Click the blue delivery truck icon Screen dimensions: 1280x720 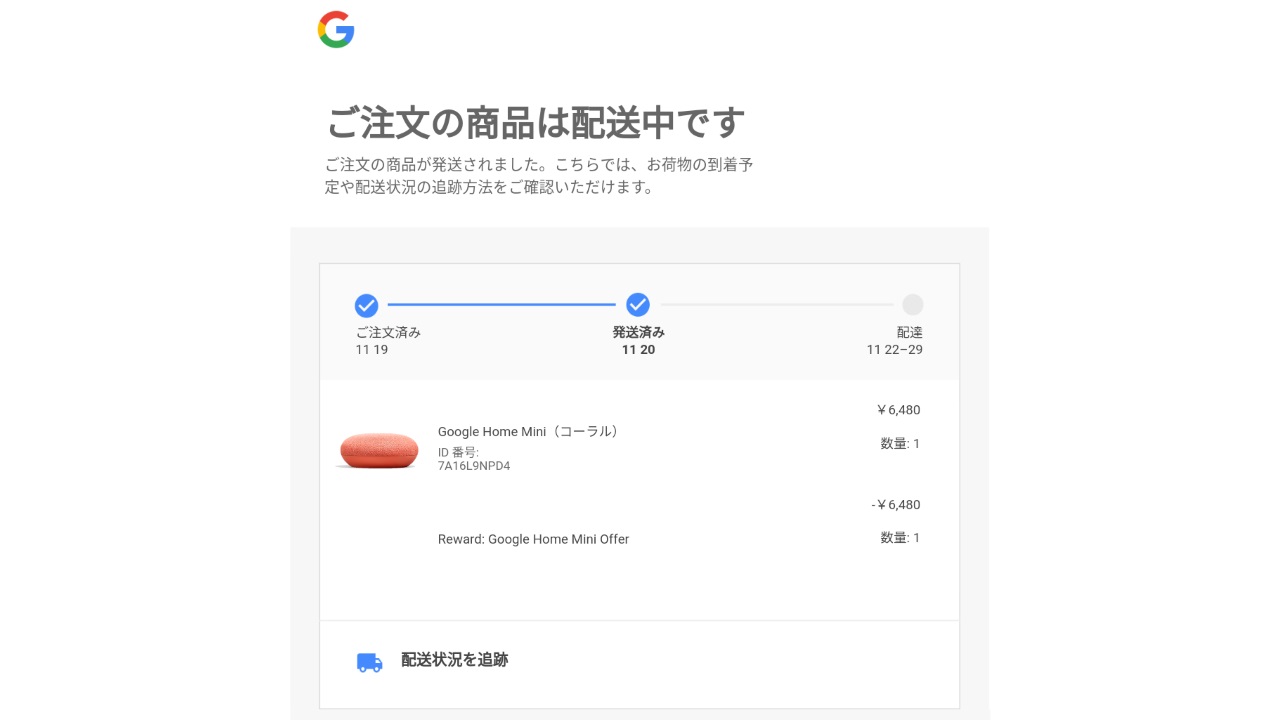(x=369, y=662)
